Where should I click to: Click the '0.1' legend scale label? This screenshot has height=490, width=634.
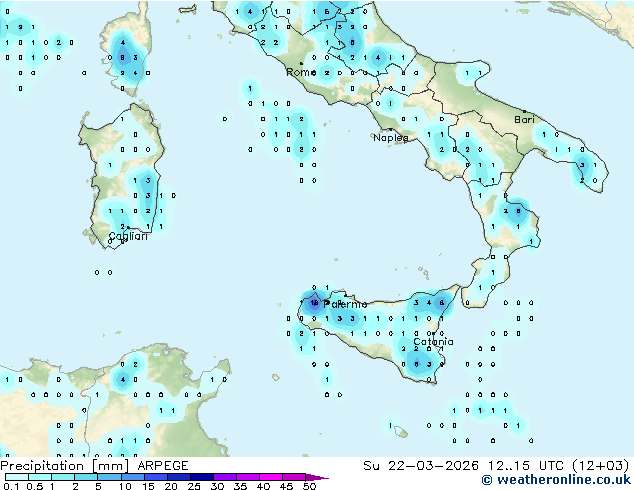11,486
